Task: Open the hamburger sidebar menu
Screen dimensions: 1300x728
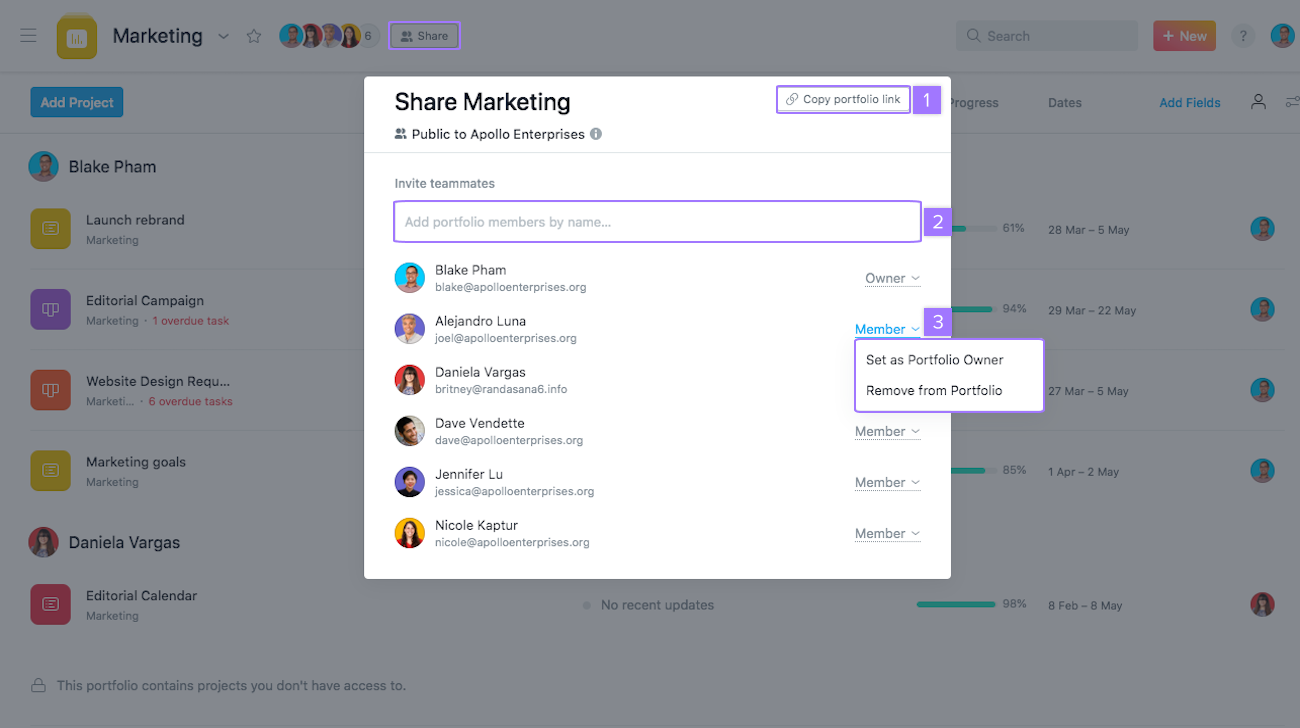Action: (28, 36)
